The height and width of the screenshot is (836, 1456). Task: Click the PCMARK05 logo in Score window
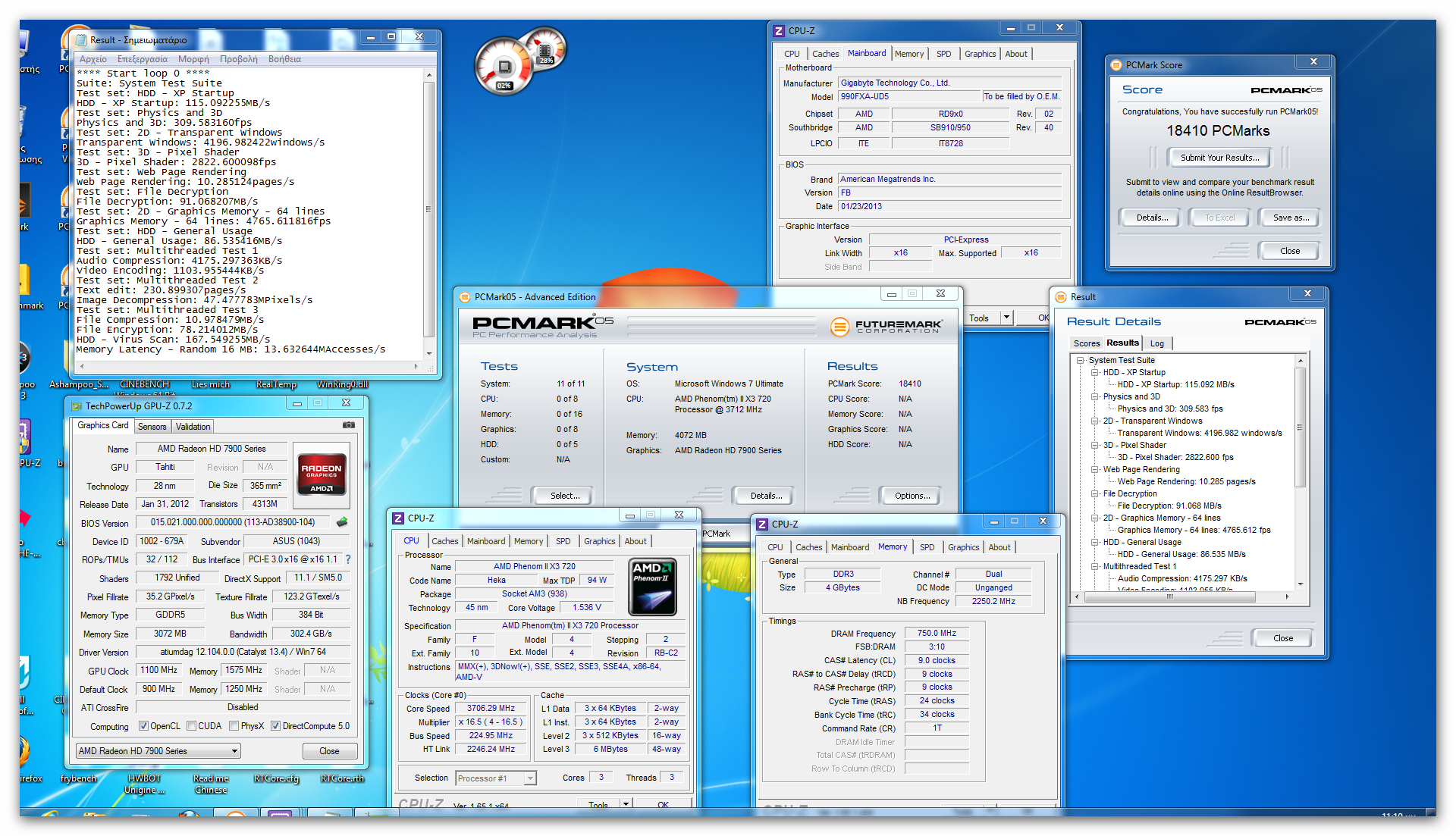coord(1286,90)
